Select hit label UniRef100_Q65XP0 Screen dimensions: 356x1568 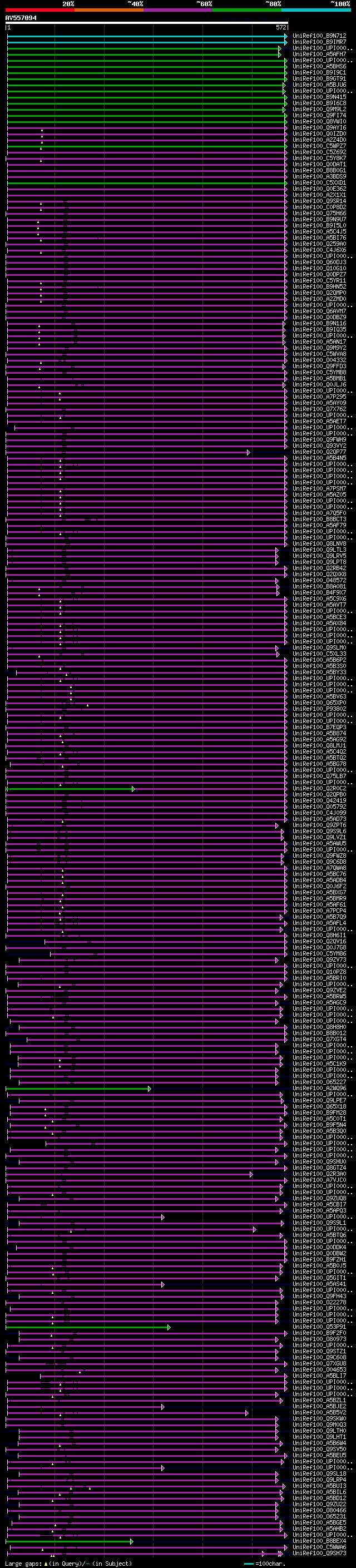pyautogui.click(x=319, y=703)
